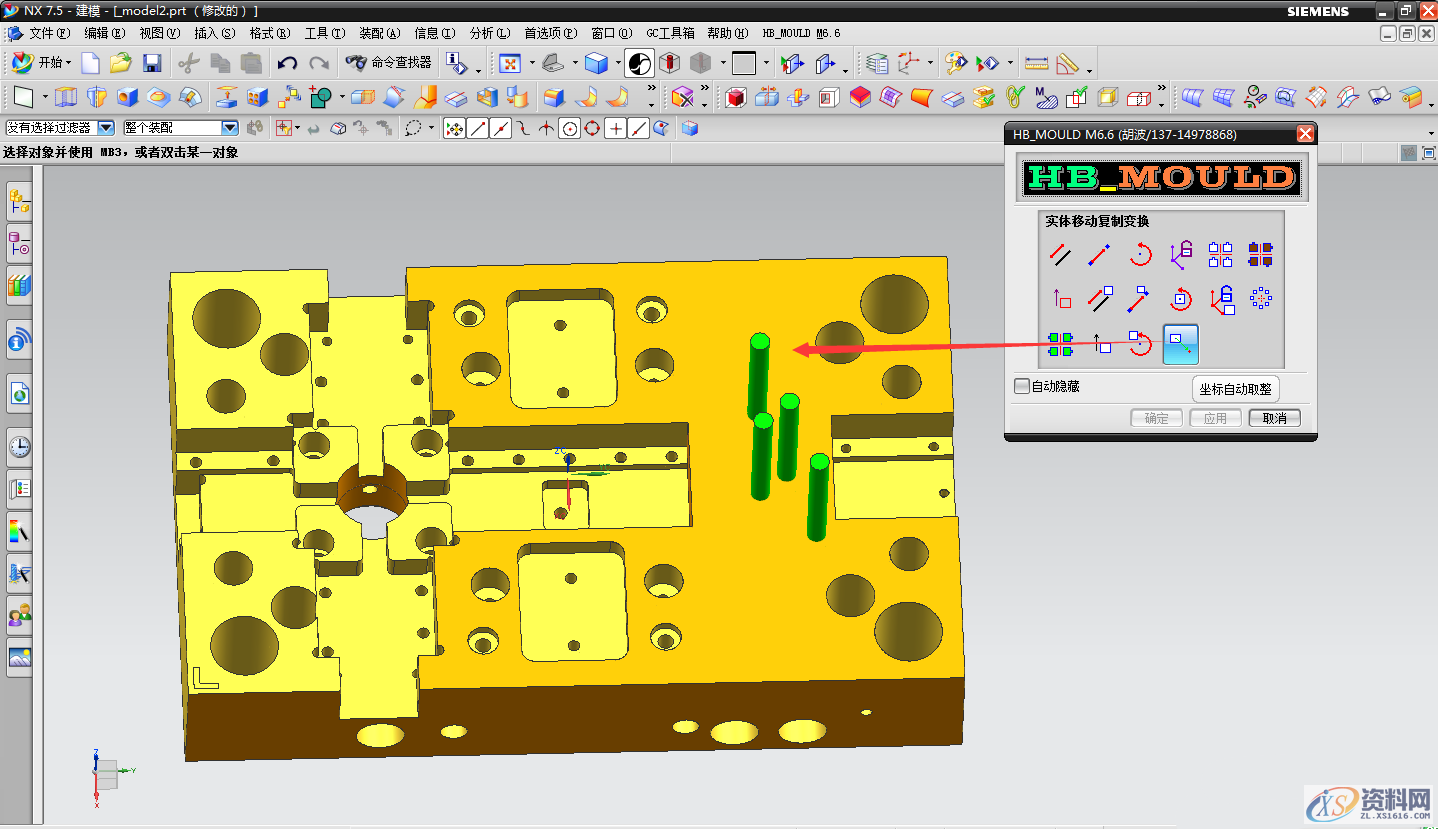Click the Undo arrow icon
The height and width of the screenshot is (829, 1438).
(288, 63)
